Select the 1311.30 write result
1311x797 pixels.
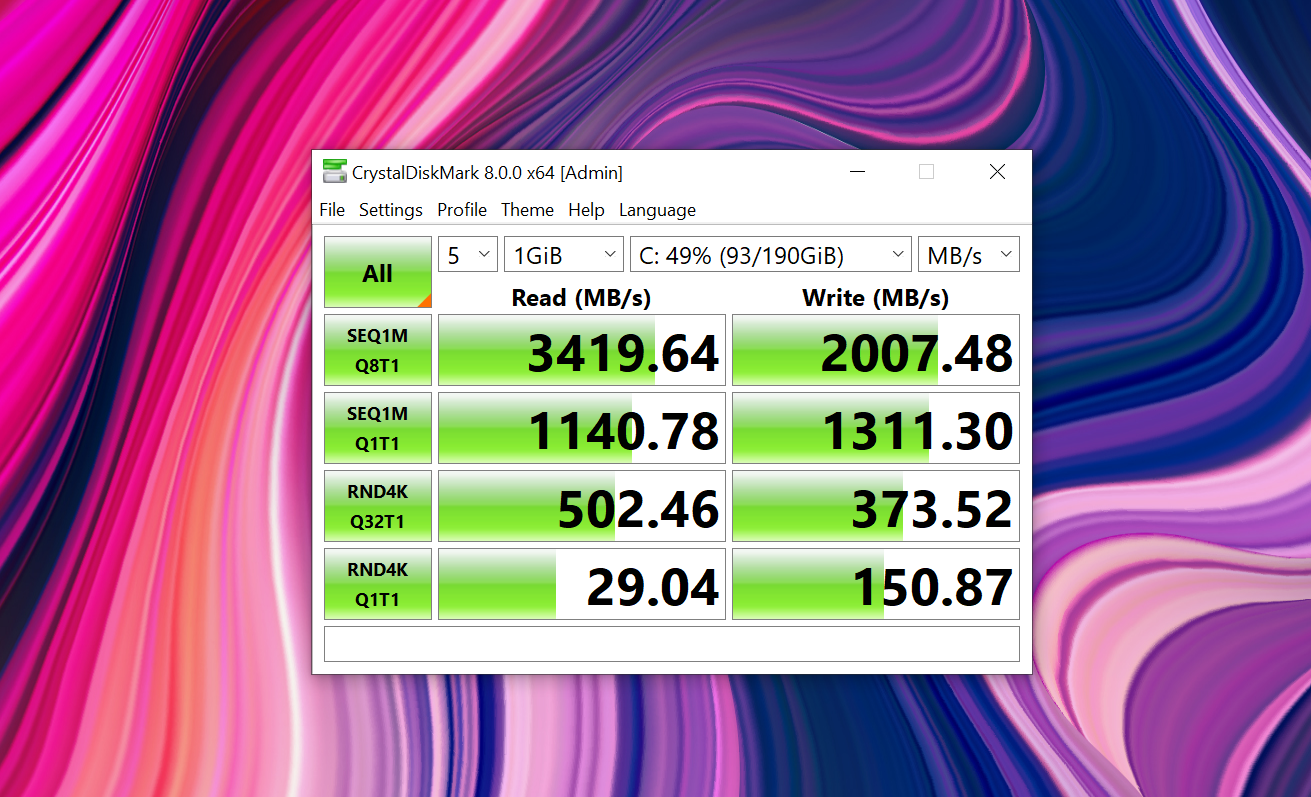pyautogui.click(x=876, y=428)
